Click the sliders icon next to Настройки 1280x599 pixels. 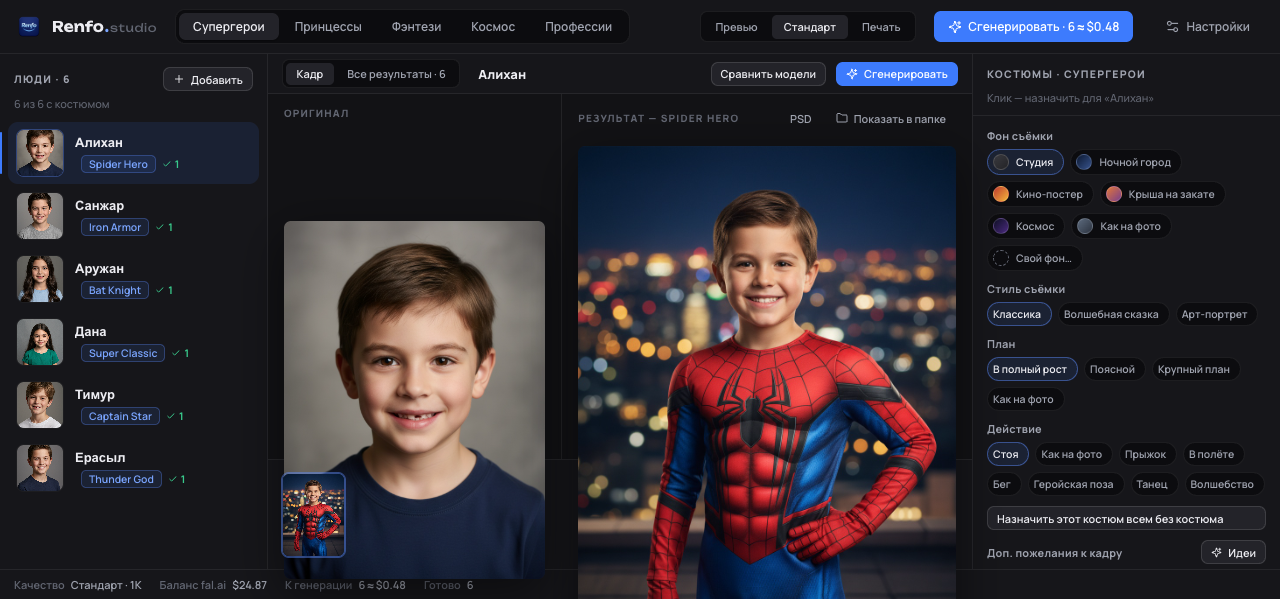pos(1172,27)
